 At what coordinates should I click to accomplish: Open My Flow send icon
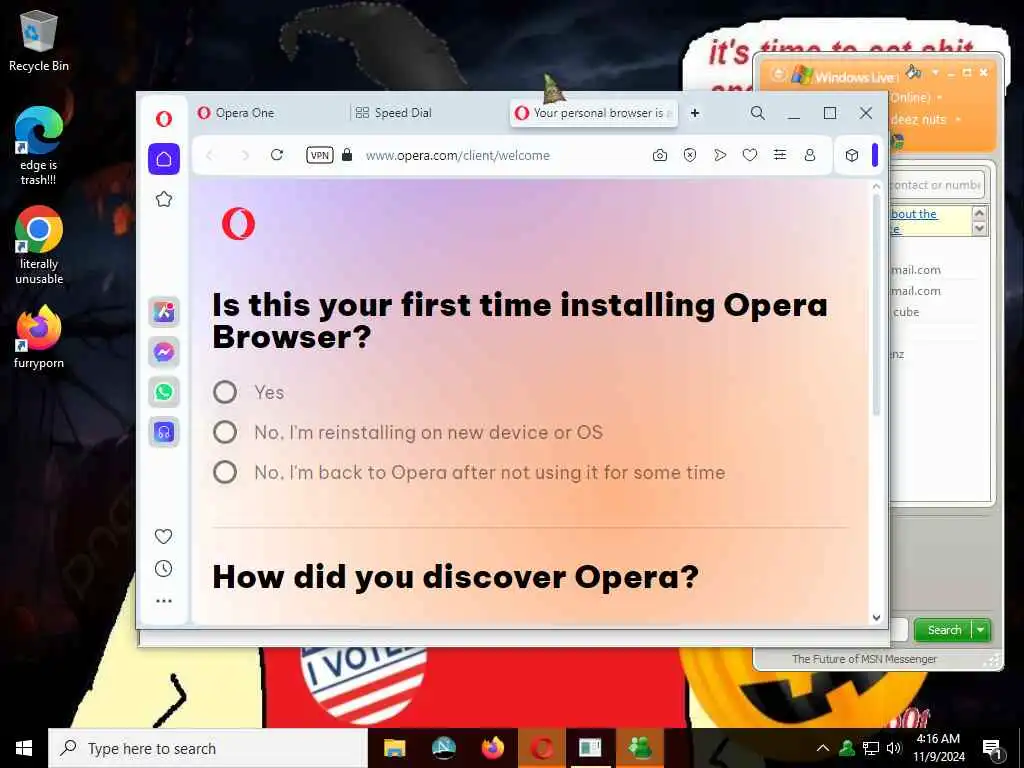(720, 155)
